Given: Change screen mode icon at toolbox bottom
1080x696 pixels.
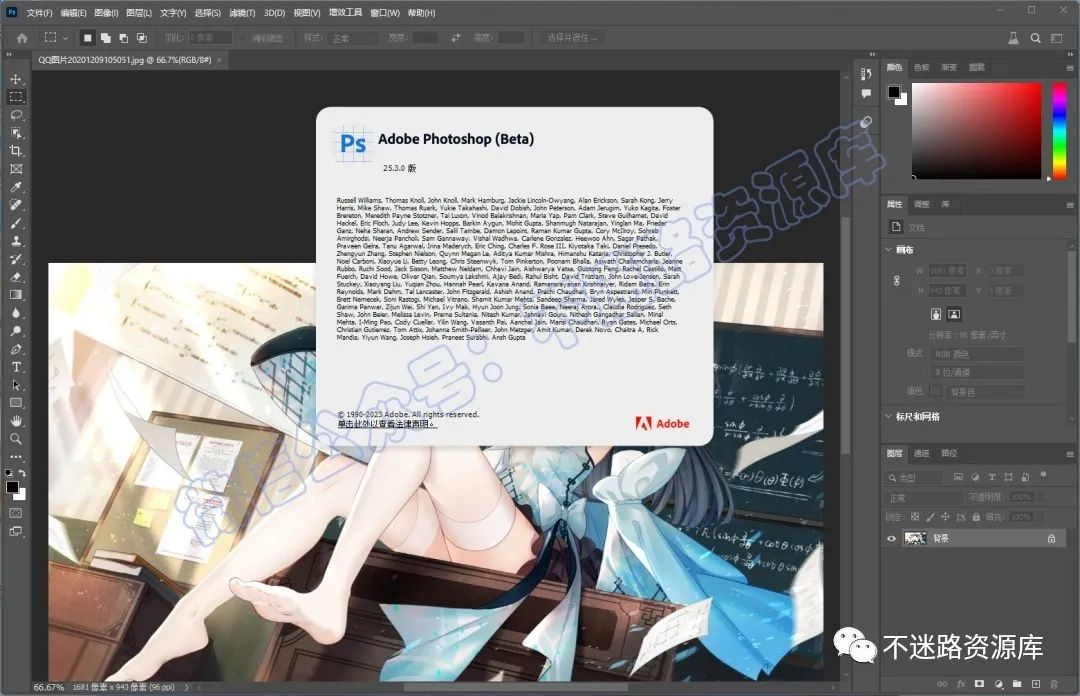Looking at the screenshot, I should (x=16, y=531).
